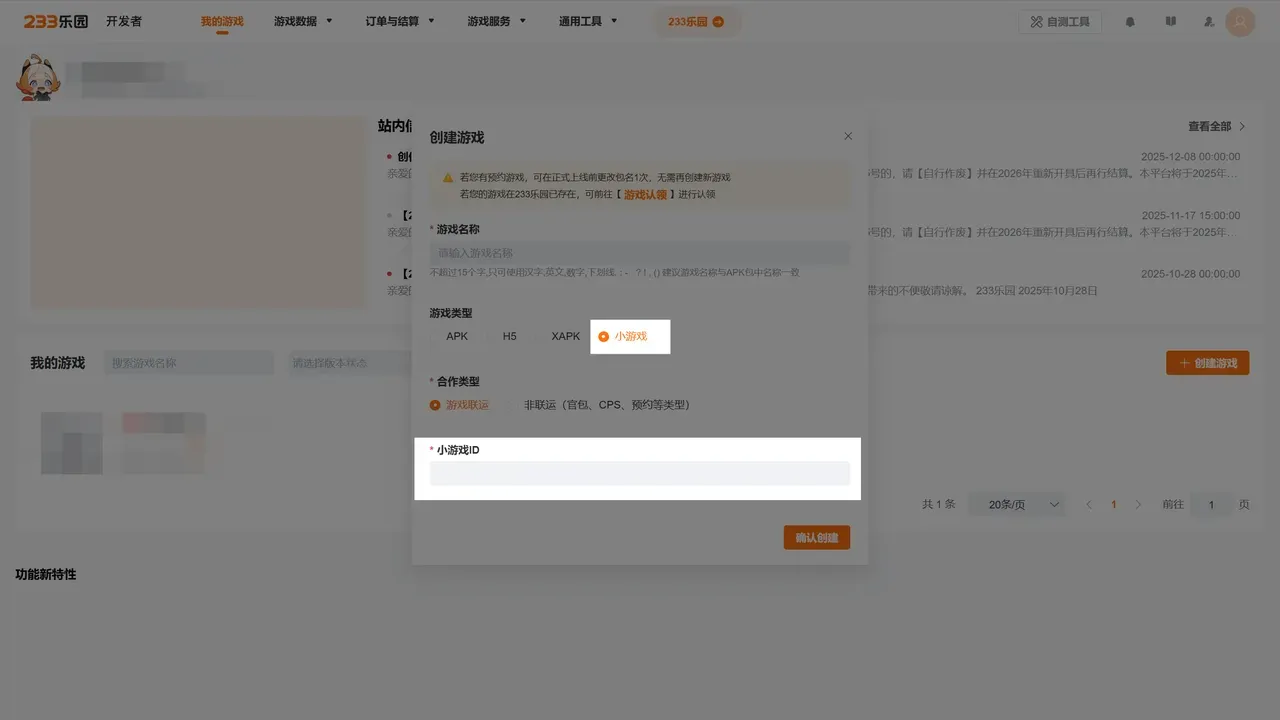Open the 订单与结算 dropdown menu

[x=400, y=21]
